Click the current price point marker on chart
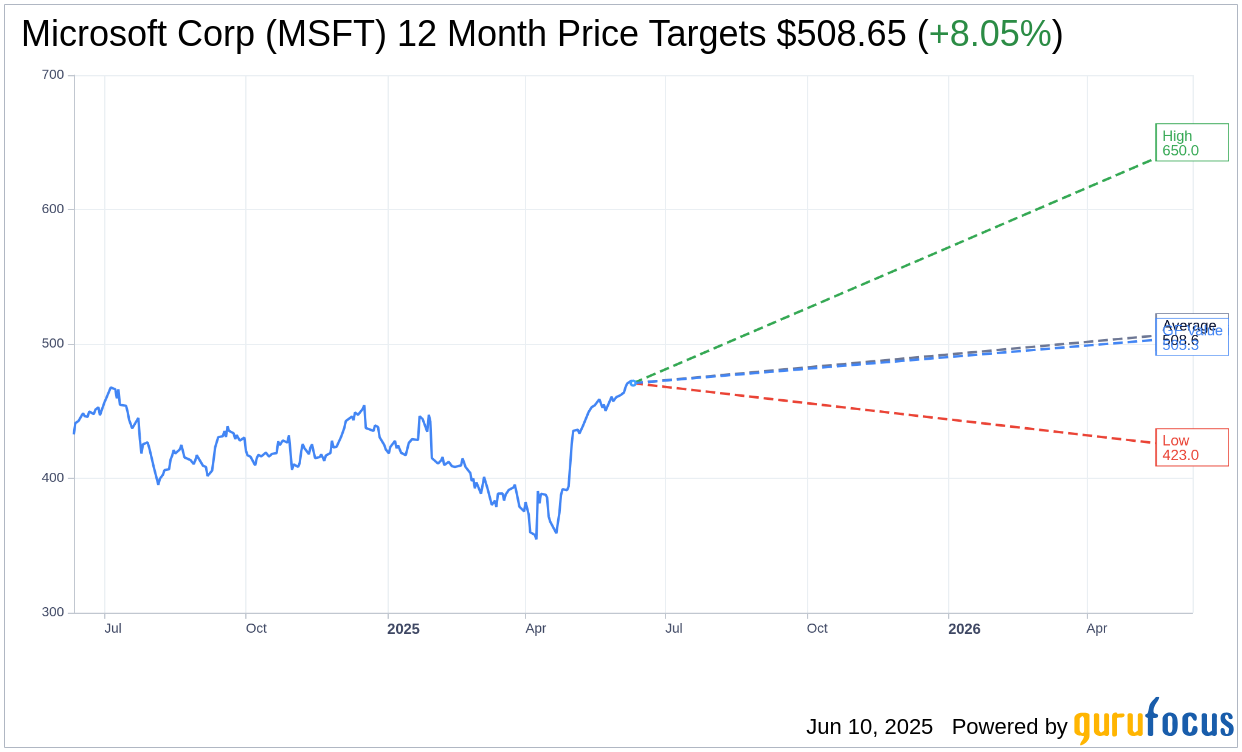The width and height of the screenshot is (1242, 752). [x=632, y=382]
